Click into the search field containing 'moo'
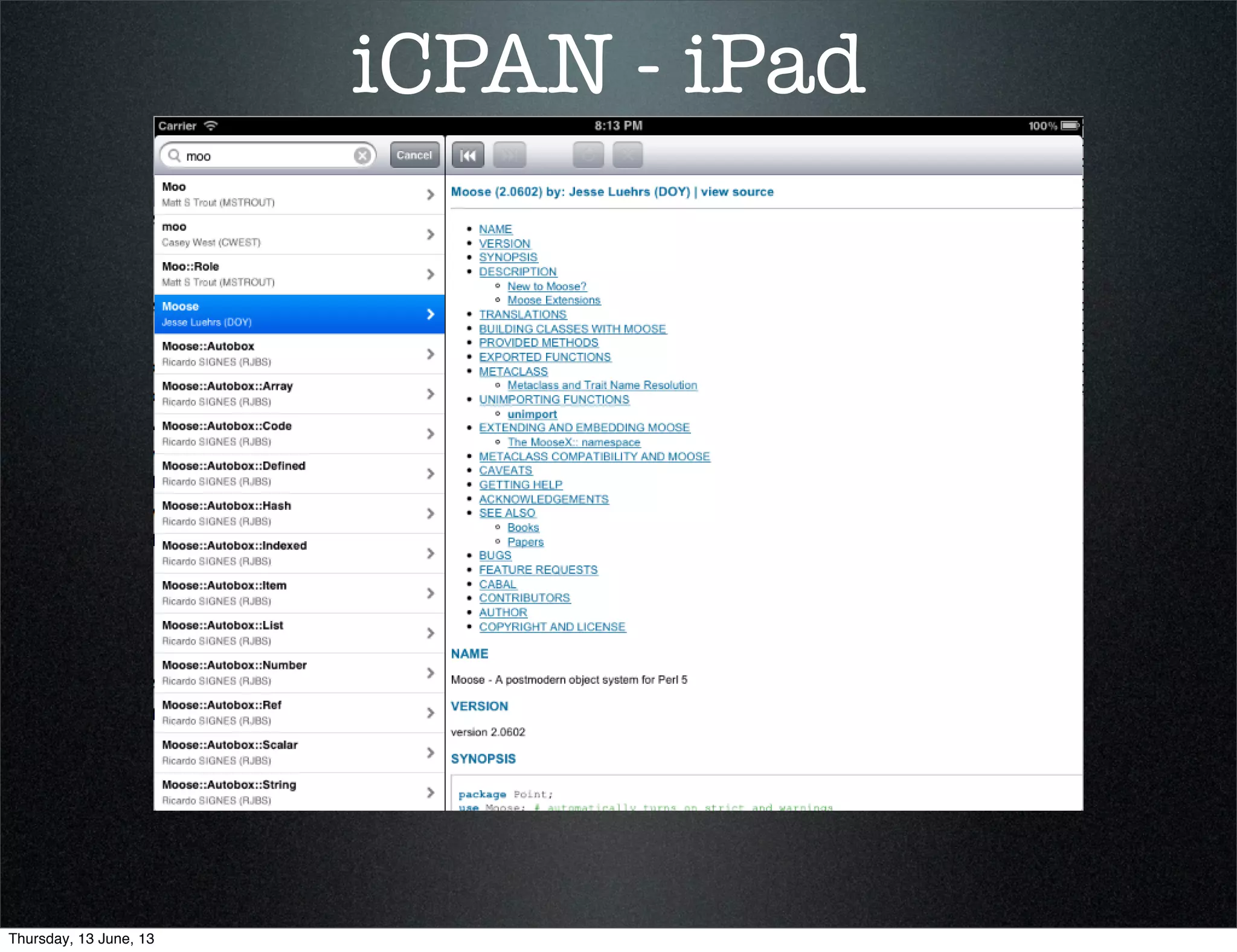The image size is (1237, 952). (x=268, y=156)
